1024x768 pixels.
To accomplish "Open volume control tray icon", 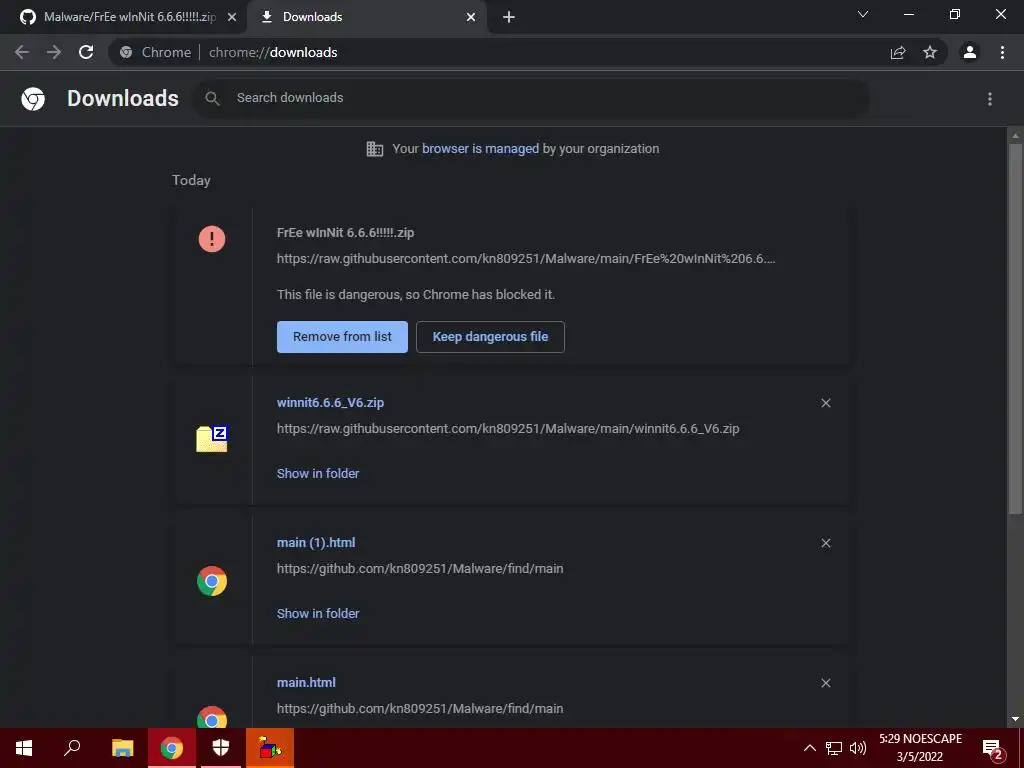I will 857,748.
